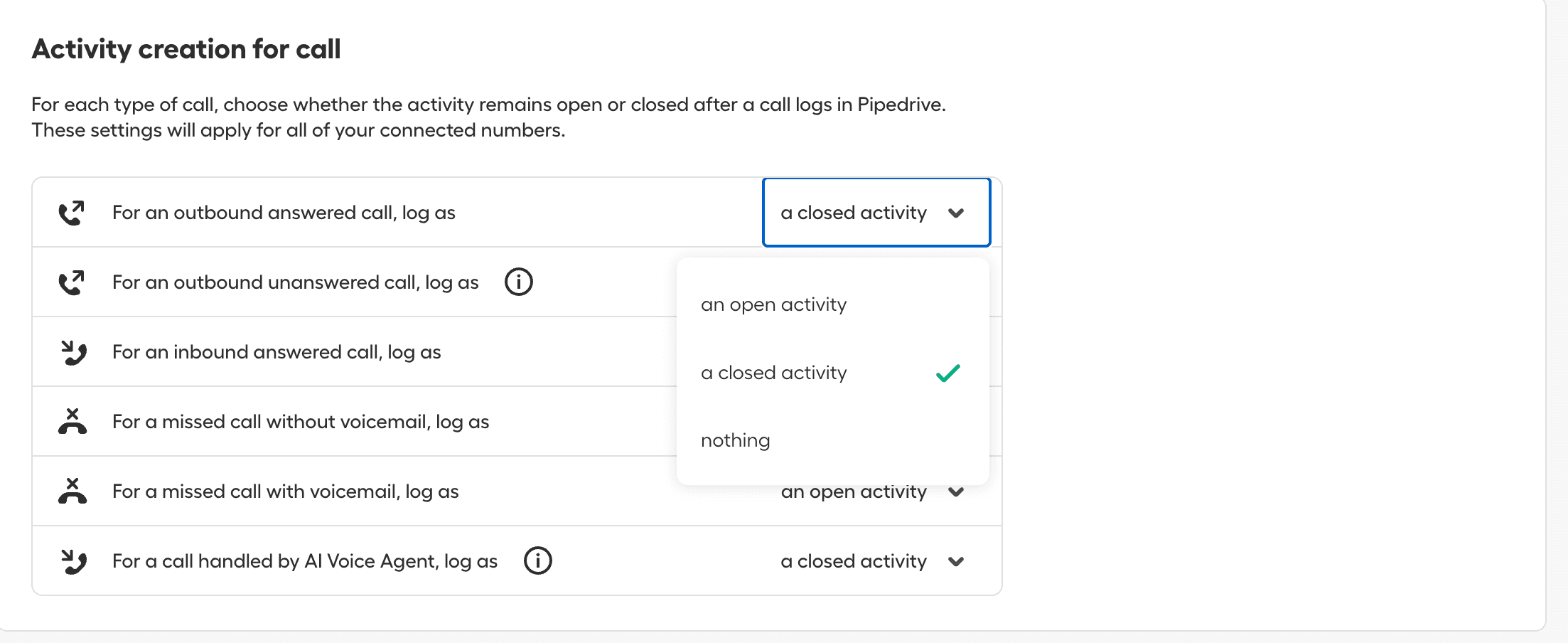Click the inbound answered call phone icon
1568x643 pixels.
[x=73, y=352]
